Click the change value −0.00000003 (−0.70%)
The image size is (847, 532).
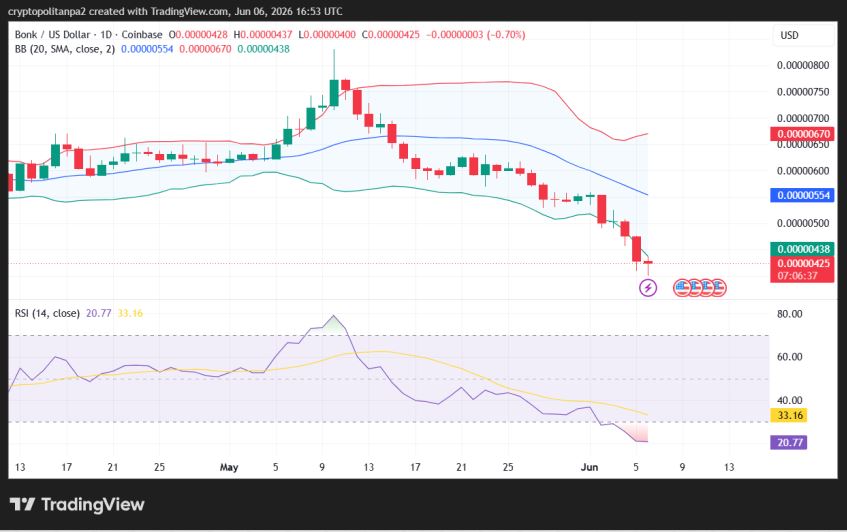[476, 35]
